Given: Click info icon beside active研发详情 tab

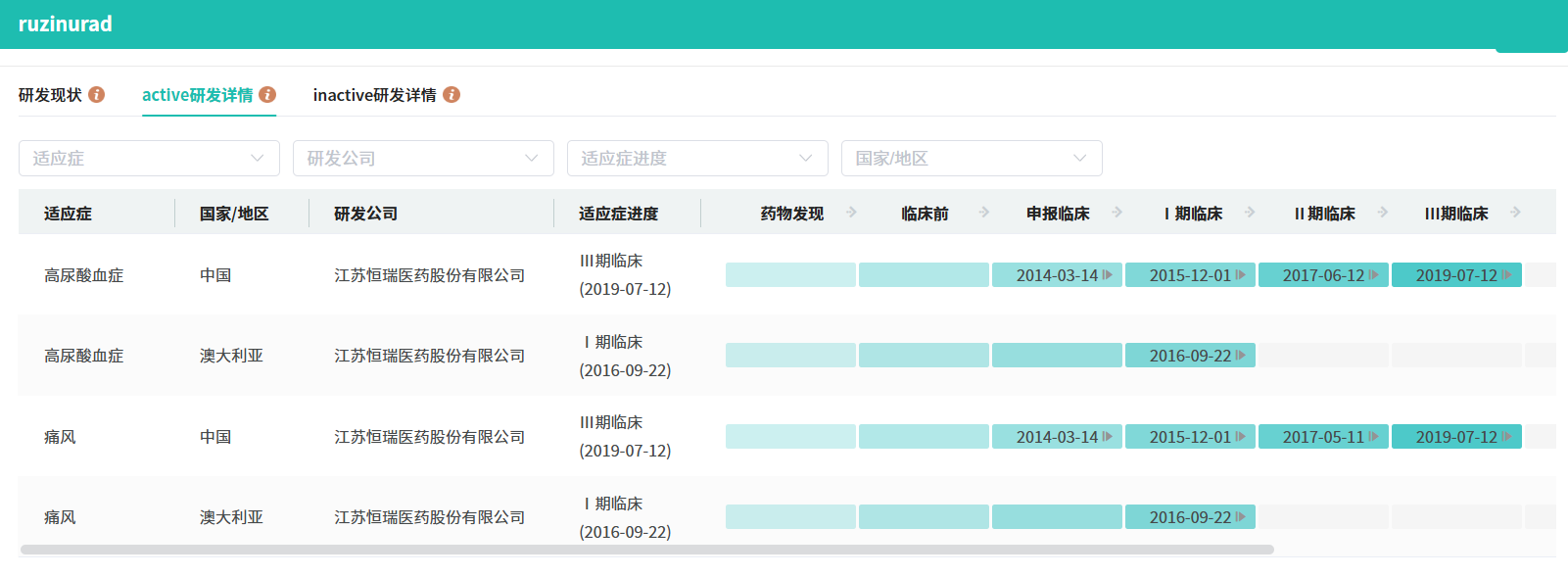Looking at the screenshot, I should pos(267,94).
